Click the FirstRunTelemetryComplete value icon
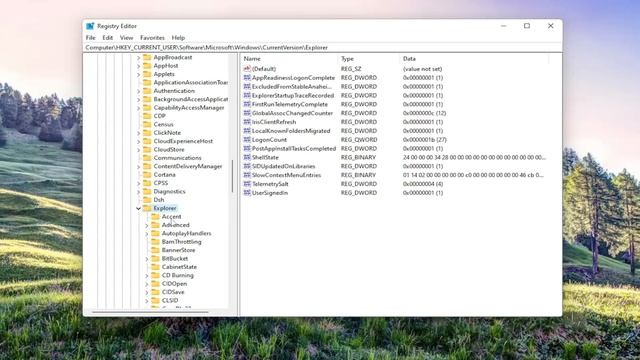 click(x=247, y=104)
